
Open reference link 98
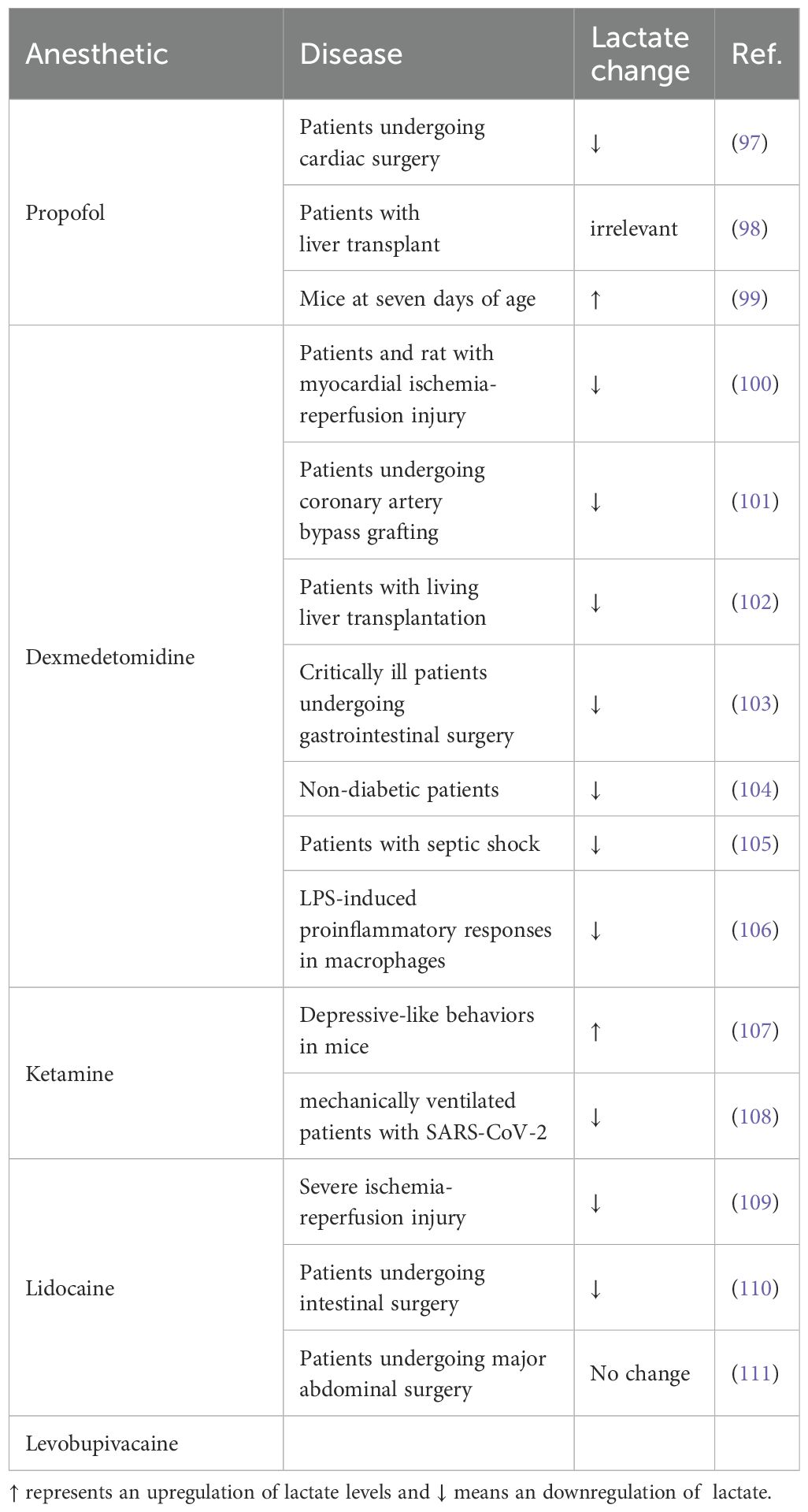(749, 228)
